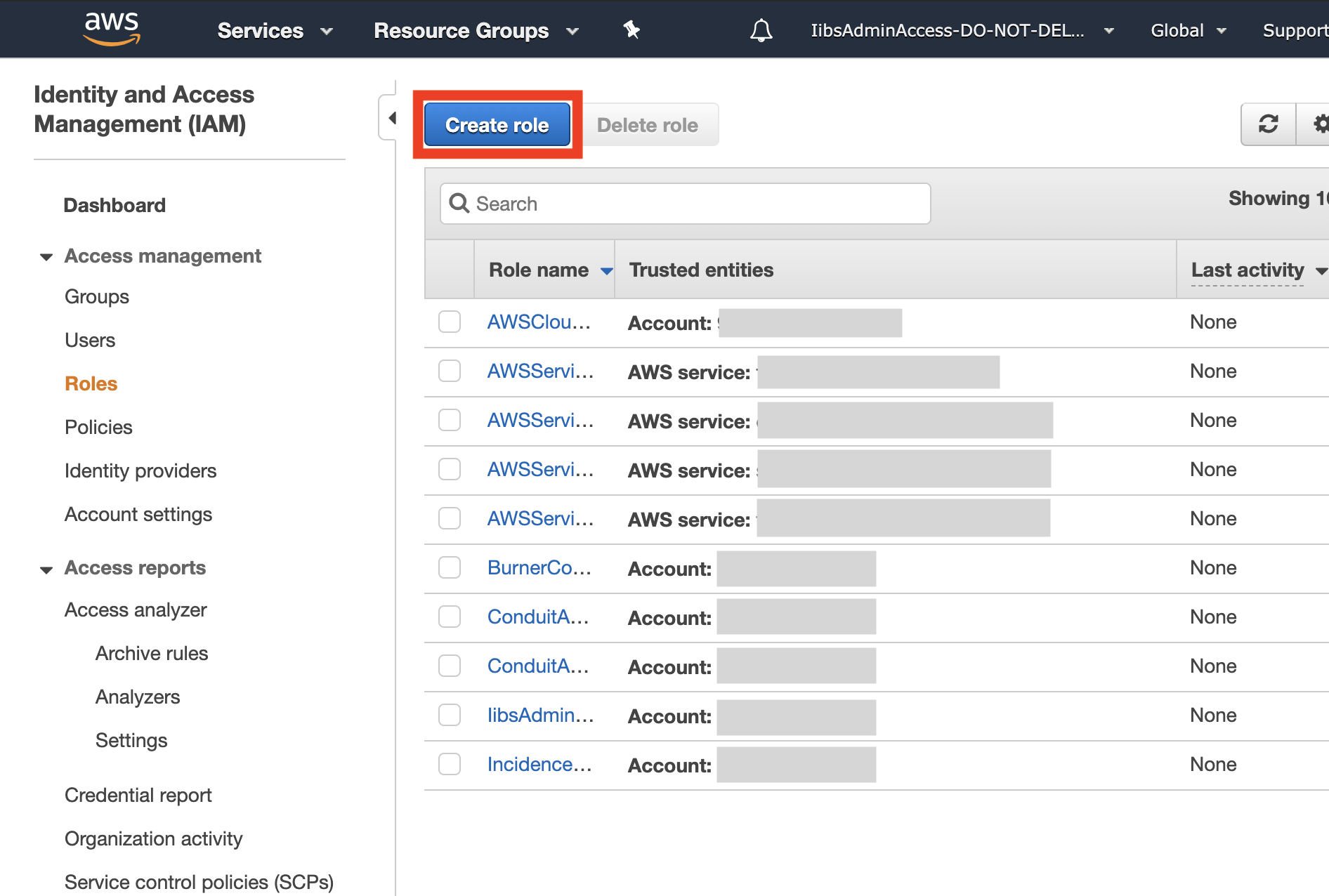Open the Support menu
Image resolution: width=1329 pixels, height=896 pixels.
[x=1295, y=30]
